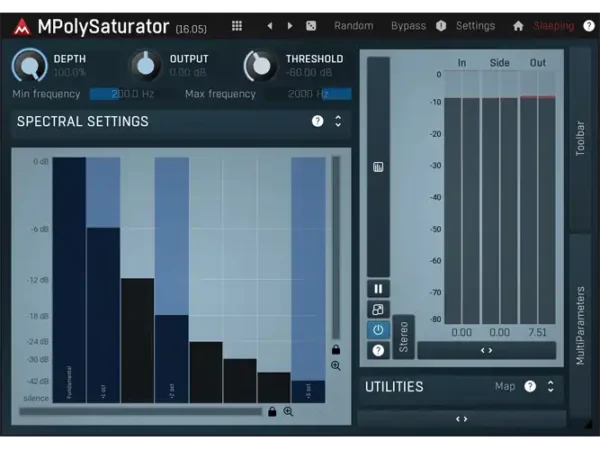The width and height of the screenshot is (600, 450).
Task: Click the Depth value 100.0%
Action: [70, 72]
